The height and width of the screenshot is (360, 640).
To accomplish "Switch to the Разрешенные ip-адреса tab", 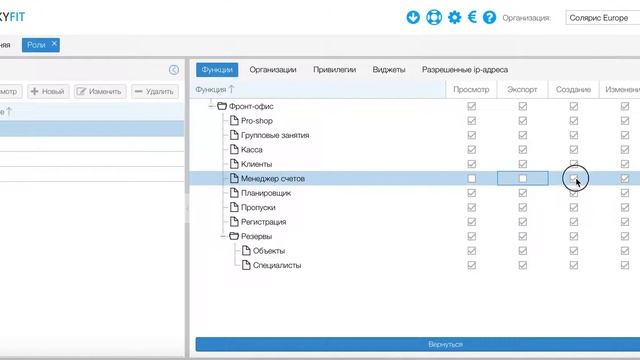I will point(465,70).
